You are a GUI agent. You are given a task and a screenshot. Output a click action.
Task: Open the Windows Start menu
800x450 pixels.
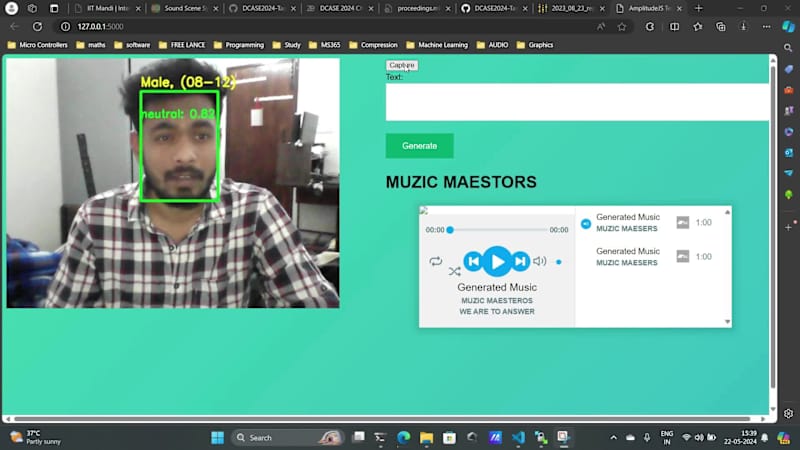coord(217,438)
